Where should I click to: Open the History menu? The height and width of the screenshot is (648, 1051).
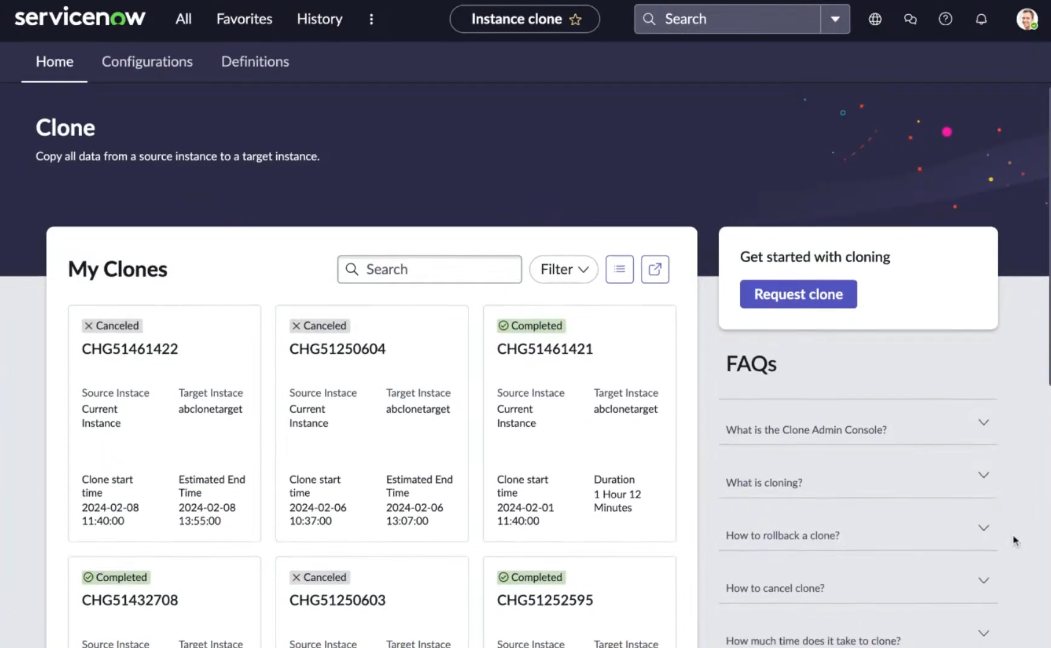tap(319, 19)
